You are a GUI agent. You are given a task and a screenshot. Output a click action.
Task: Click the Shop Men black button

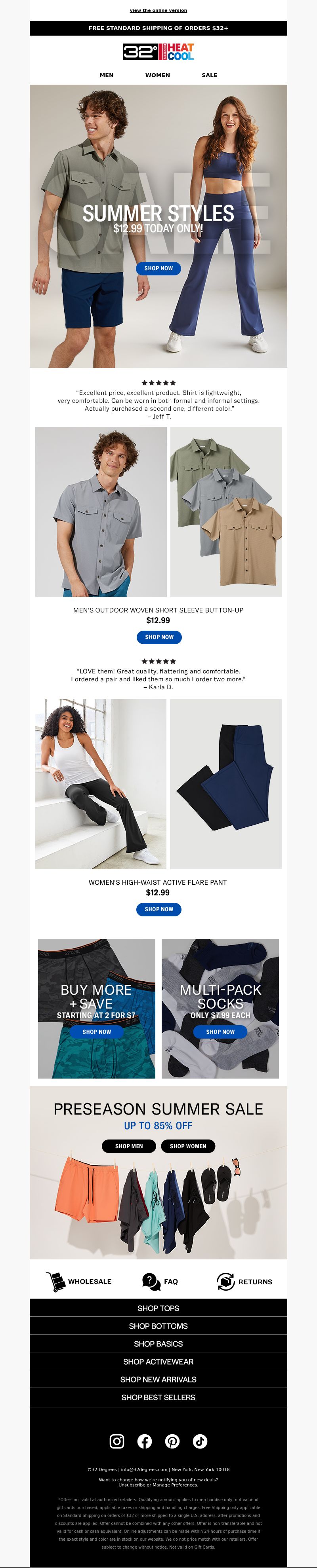[x=129, y=1146]
